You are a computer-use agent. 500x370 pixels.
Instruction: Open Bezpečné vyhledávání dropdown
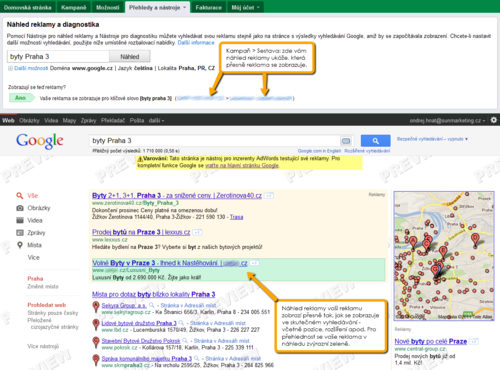pyautogui.click(x=432, y=139)
